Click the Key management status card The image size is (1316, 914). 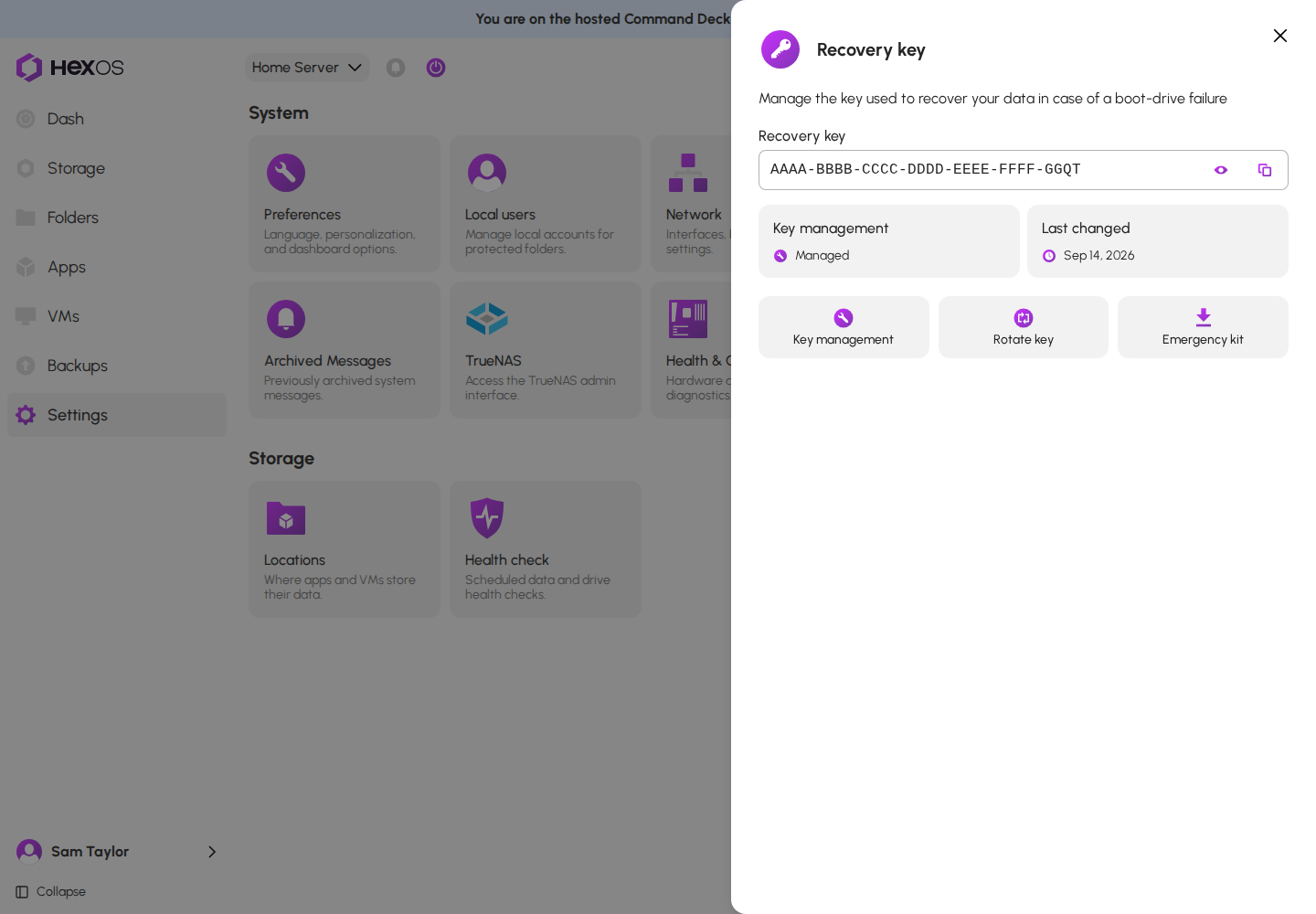(x=889, y=241)
